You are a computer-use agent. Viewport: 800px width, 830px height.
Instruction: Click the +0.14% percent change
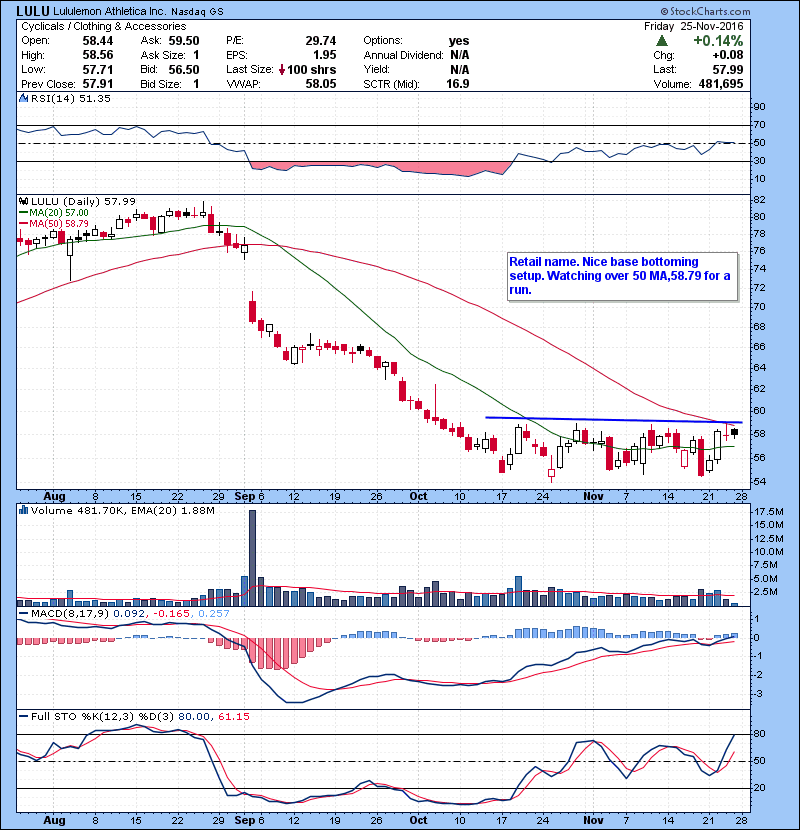pyautogui.click(x=718, y=41)
